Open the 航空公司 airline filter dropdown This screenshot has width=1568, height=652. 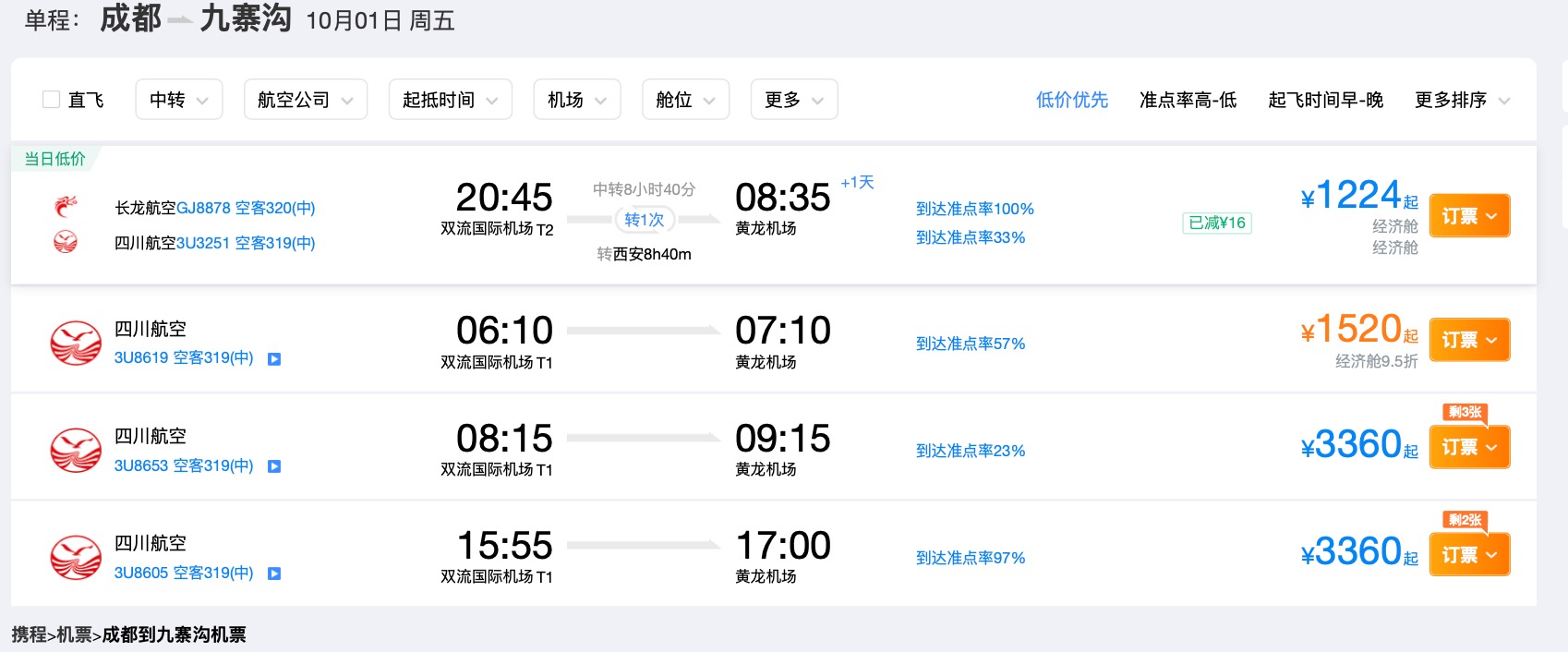click(x=306, y=100)
